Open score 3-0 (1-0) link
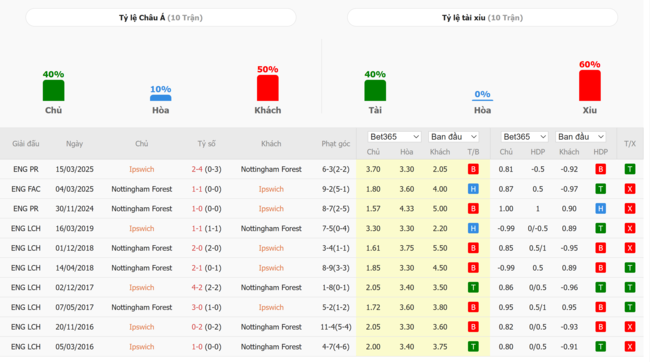Viewport: 650px width, 362px height. pos(206,307)
